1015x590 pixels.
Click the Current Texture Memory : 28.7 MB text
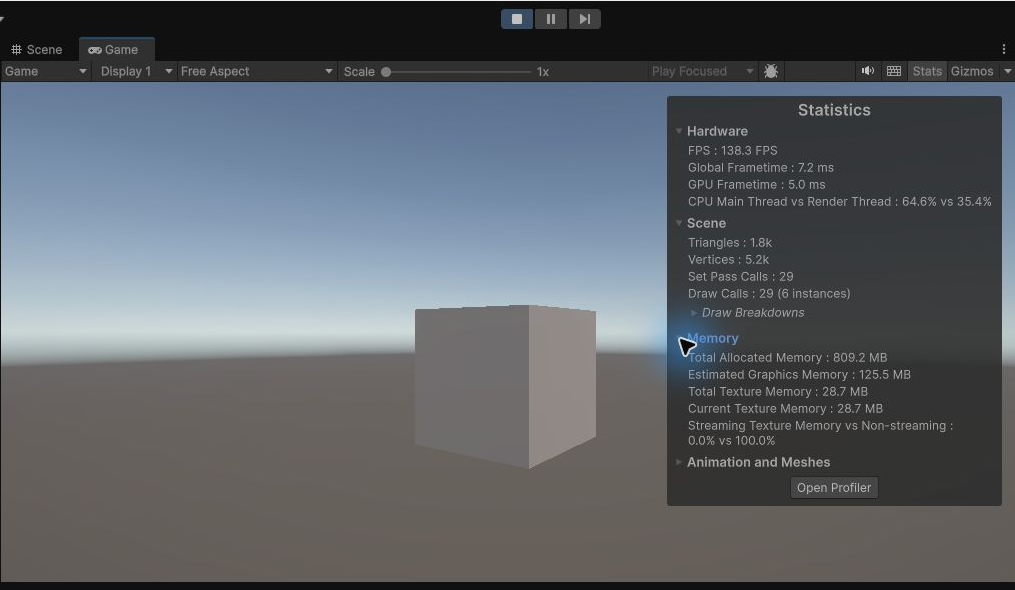pyautogui.click(x=785, y=409)
